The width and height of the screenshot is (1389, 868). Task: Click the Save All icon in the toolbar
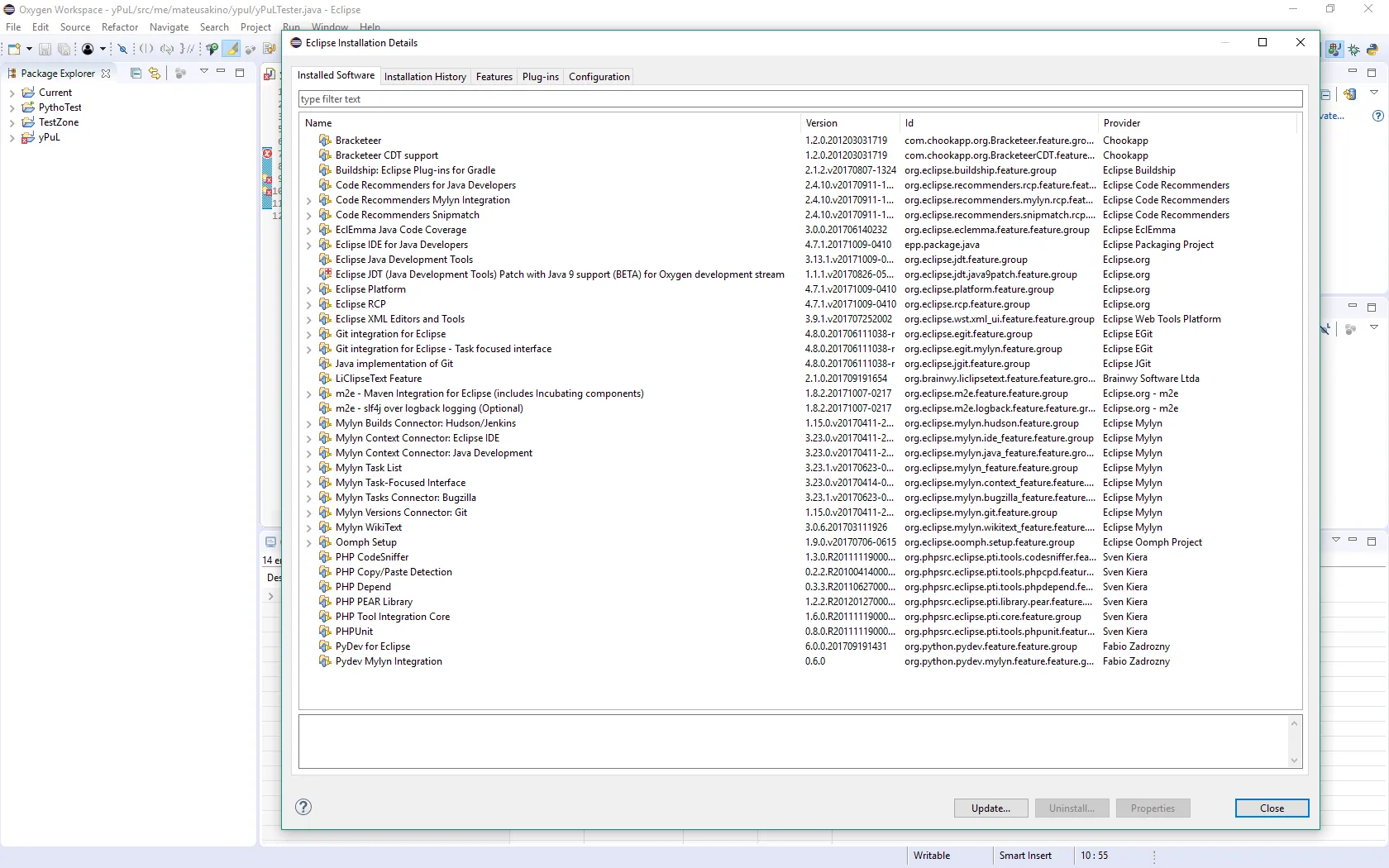(64, 50)
